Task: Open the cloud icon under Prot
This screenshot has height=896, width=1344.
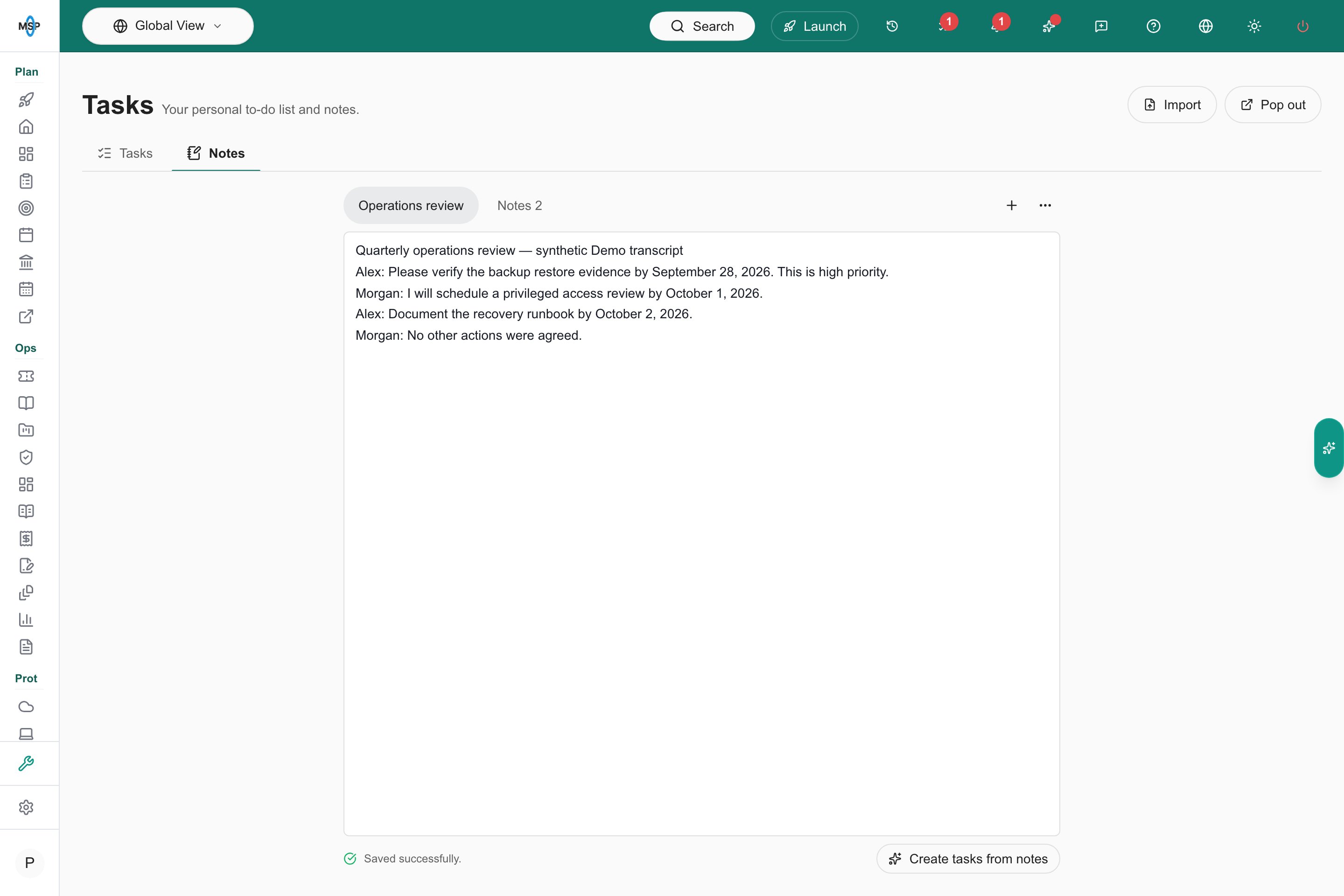Action: point(26,707)
